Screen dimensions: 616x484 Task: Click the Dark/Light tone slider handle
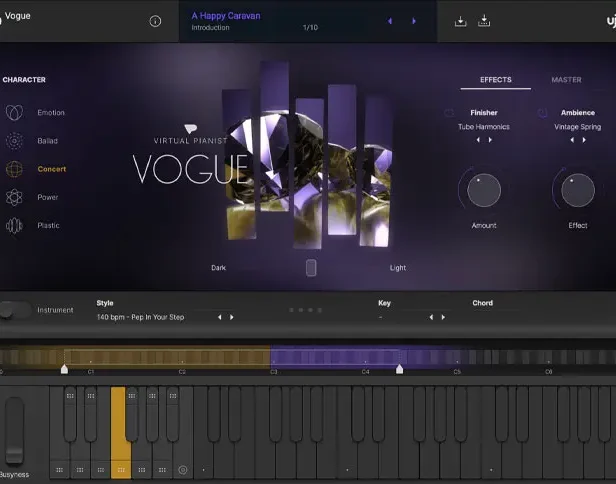311,268
